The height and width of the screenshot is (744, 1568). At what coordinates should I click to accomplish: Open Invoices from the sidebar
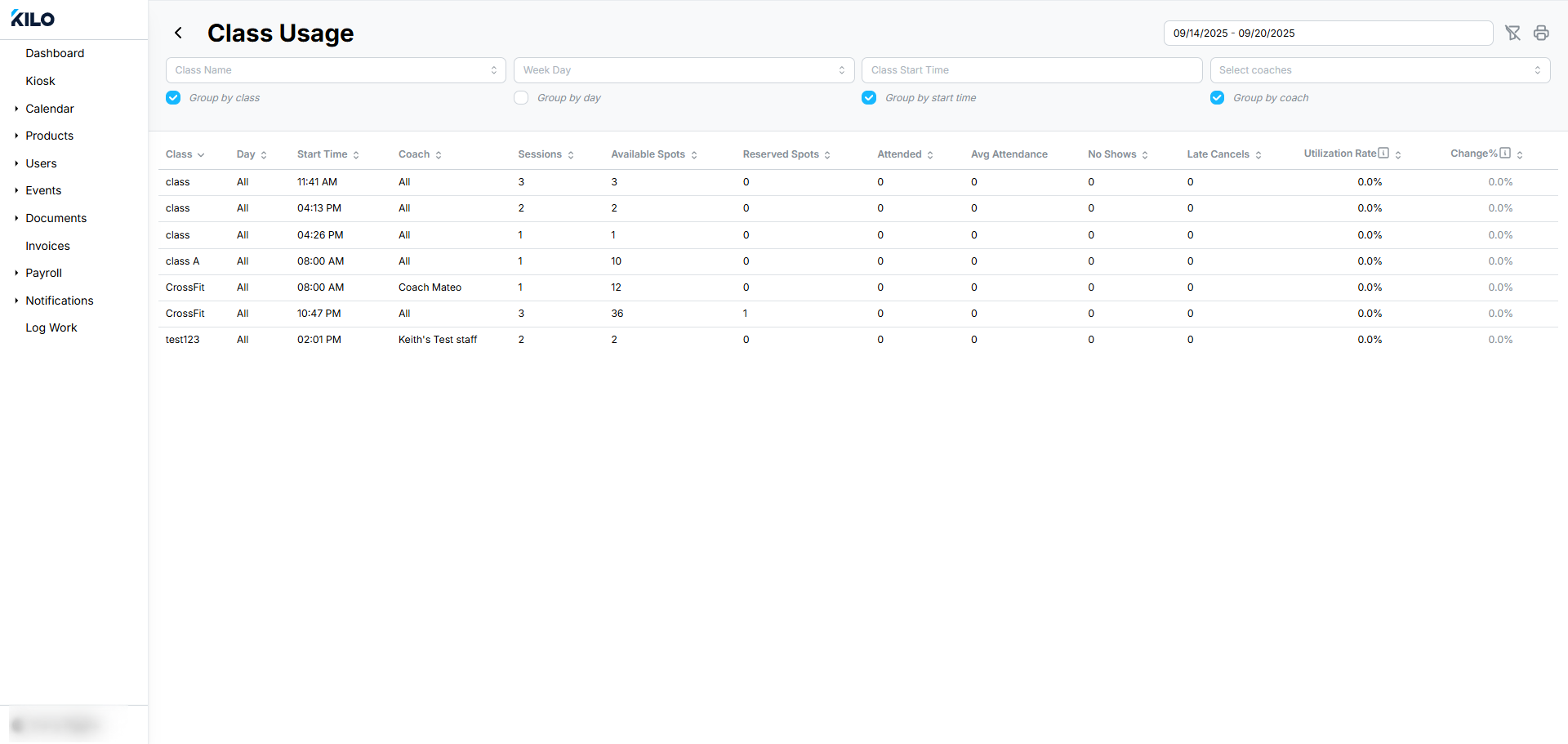pos(47,246)
